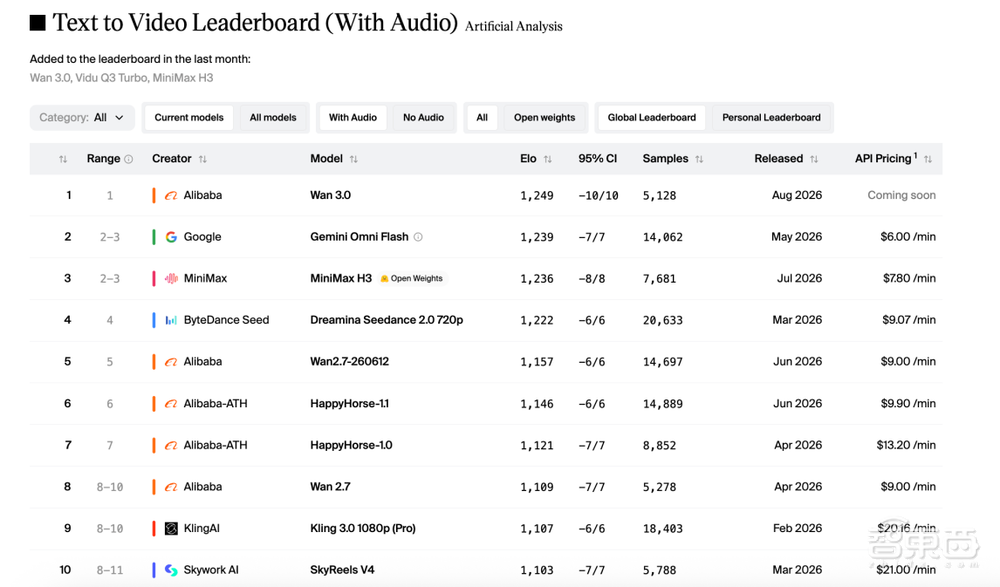Click the $13.20 /min pricing cell
Viewport: 1000px width, 587px height.
click(906, 445)
